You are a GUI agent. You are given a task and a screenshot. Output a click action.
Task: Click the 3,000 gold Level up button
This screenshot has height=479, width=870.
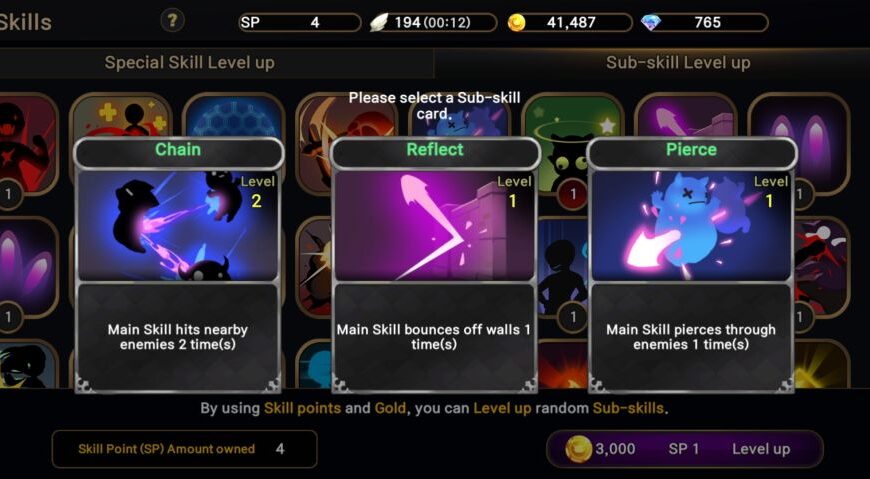click(x=685, y=449)
